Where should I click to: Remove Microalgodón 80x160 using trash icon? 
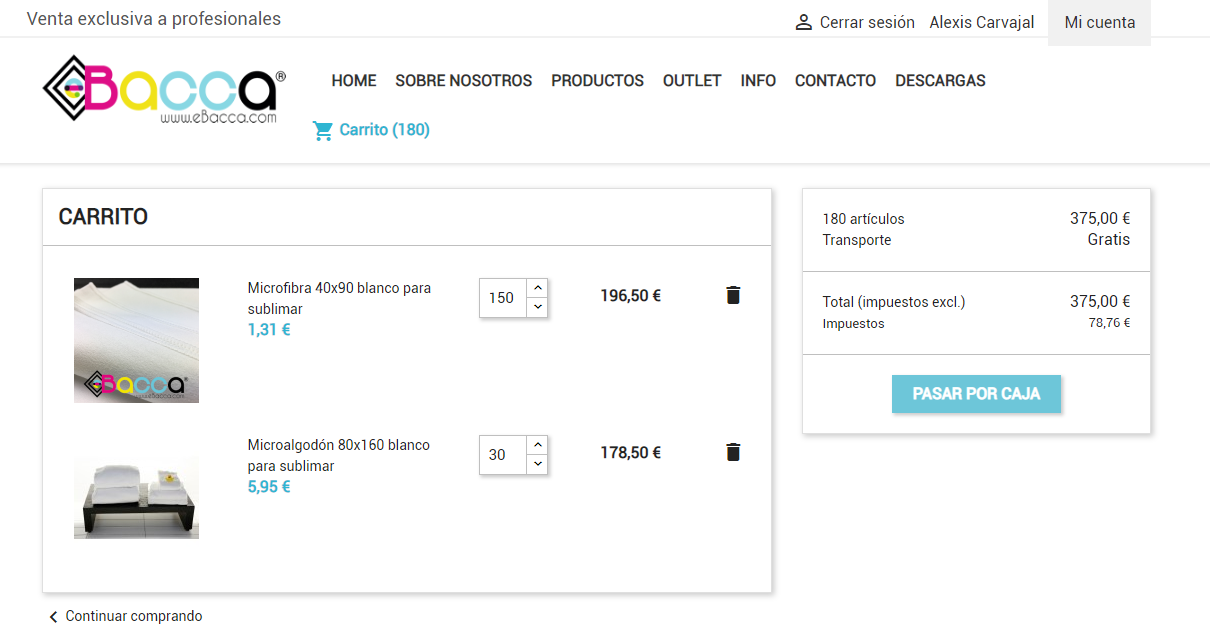tap(733, 452)
